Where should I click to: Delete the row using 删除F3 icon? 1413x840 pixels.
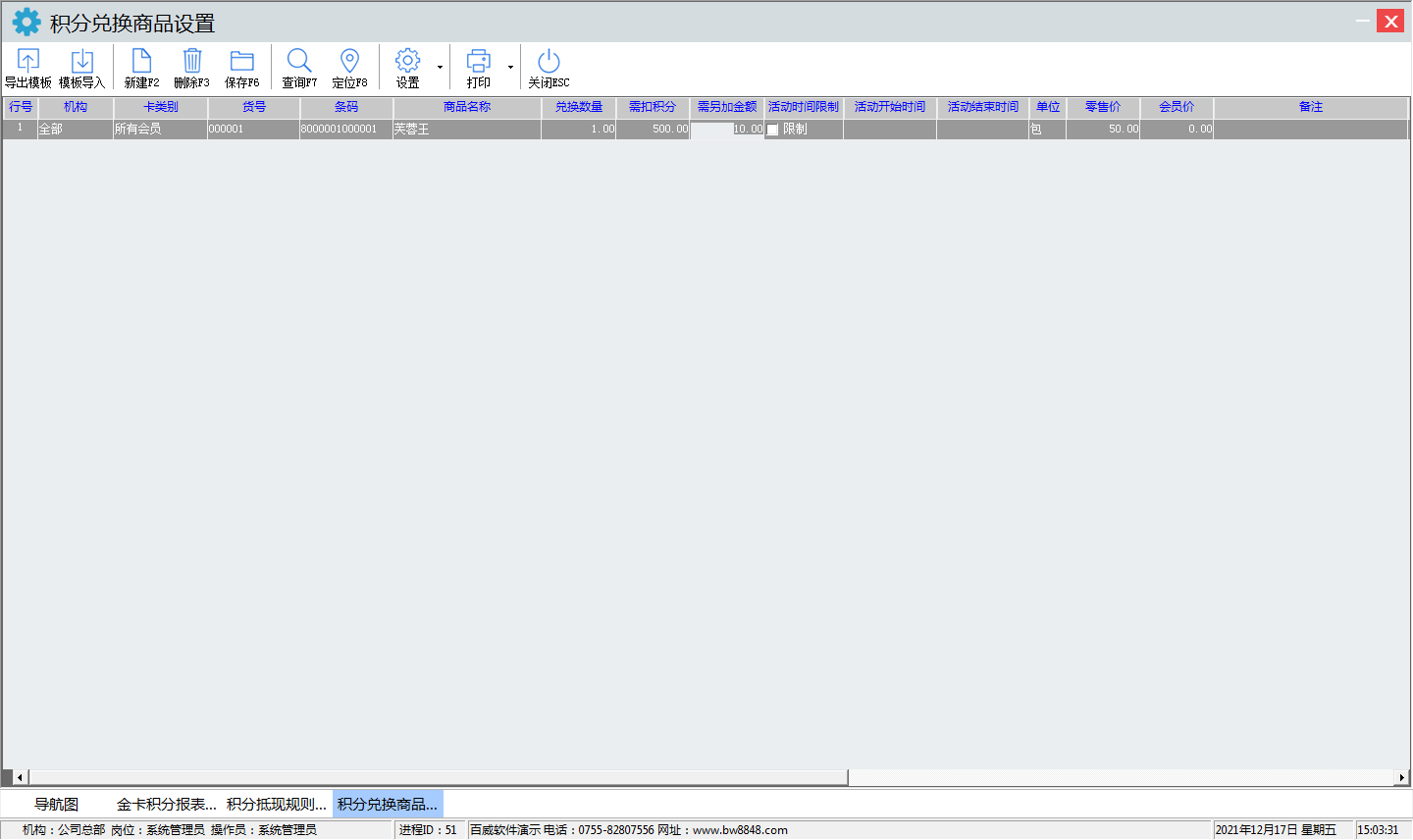coord(192,61)
